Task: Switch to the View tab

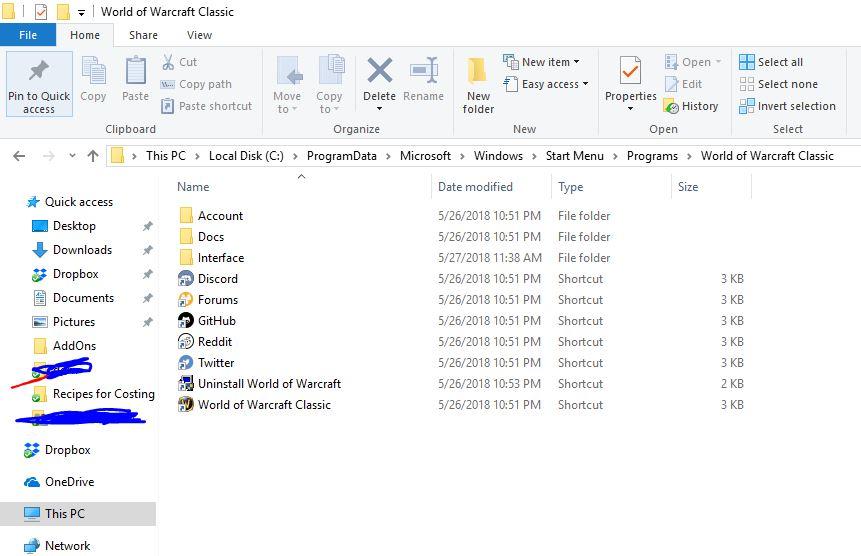Action: (199, 35)
